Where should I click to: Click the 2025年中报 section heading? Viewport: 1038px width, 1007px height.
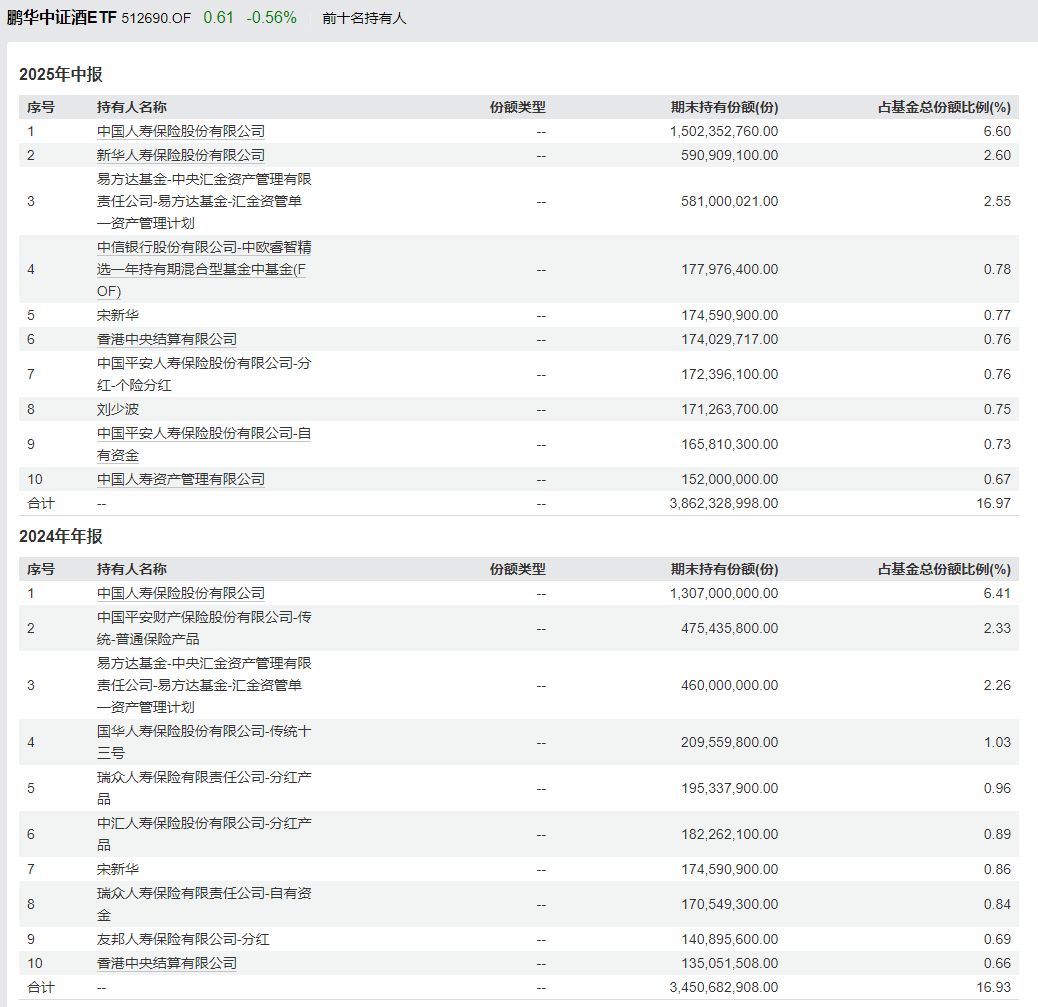(x=61, y=75)
